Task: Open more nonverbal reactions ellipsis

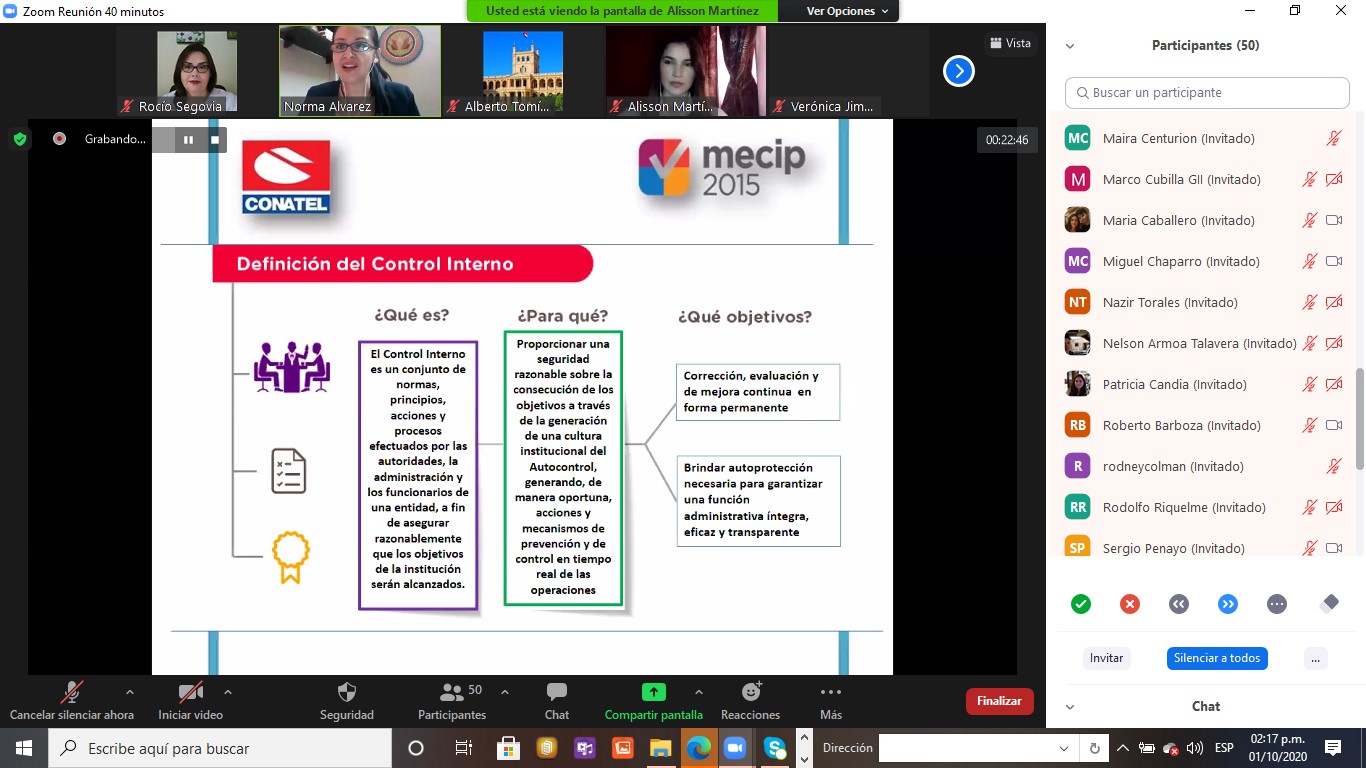Action: point(1277,604)
